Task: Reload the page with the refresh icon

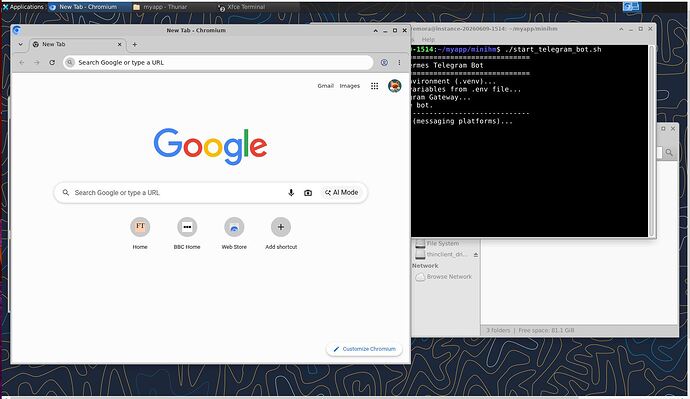Action: [52, 62]
